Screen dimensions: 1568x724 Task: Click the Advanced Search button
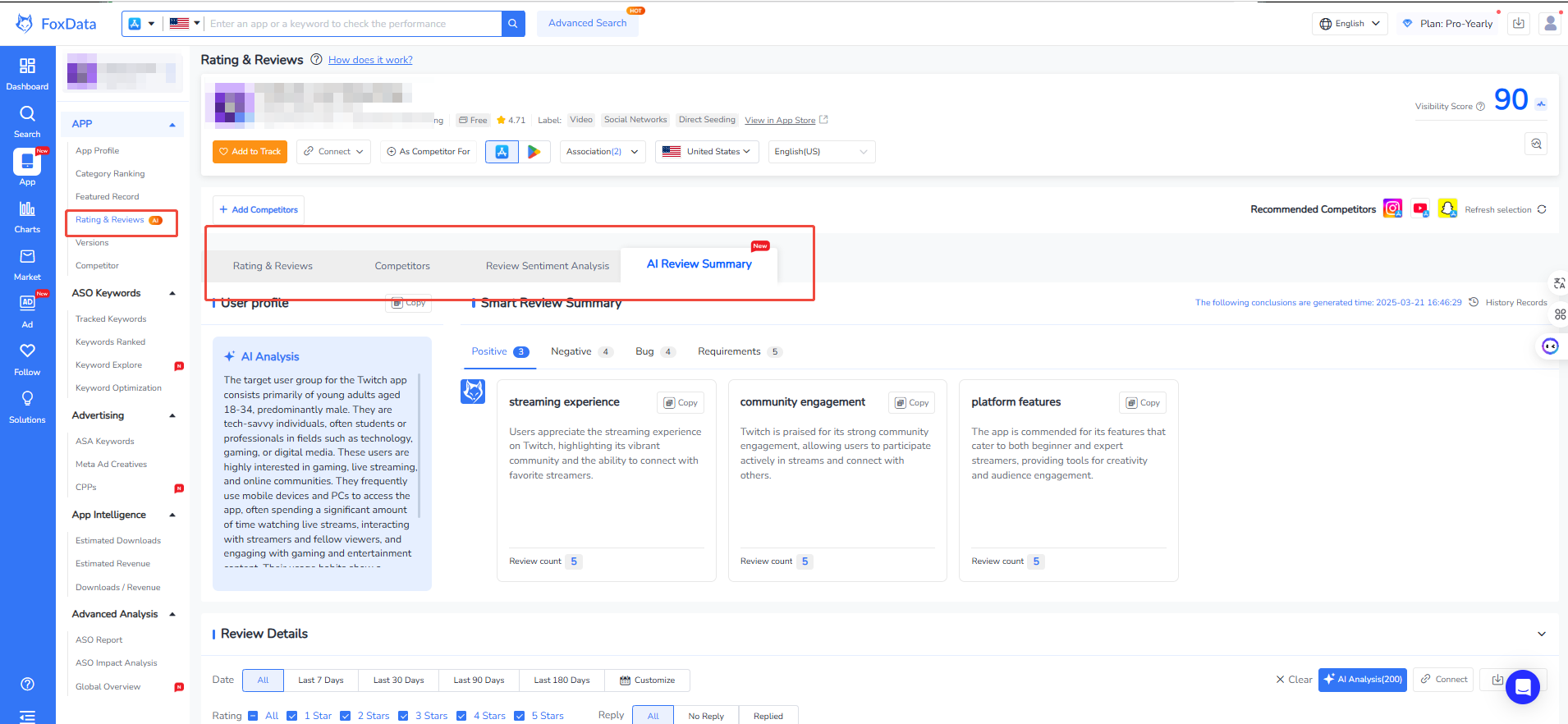coord(588,23)
